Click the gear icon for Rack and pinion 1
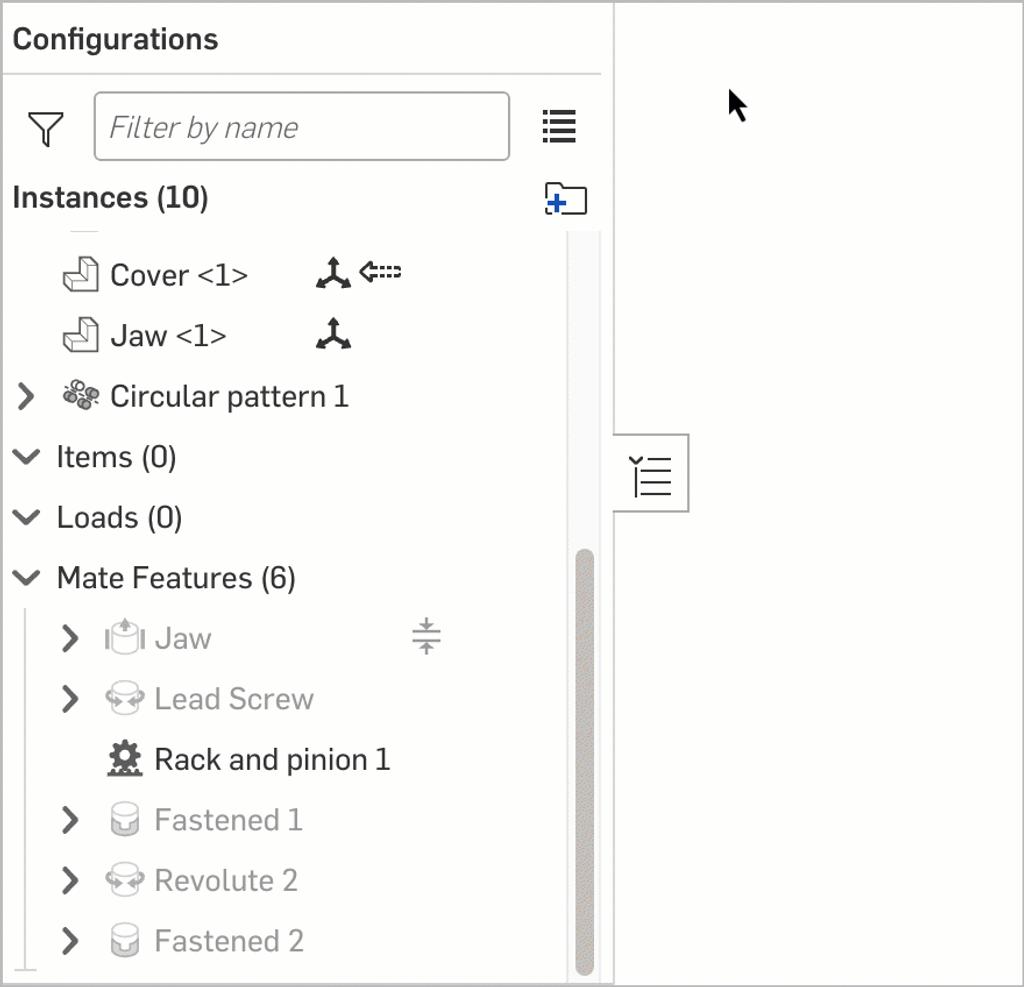This screenshot has height=987, width=1024. click(x=125, y=759)
